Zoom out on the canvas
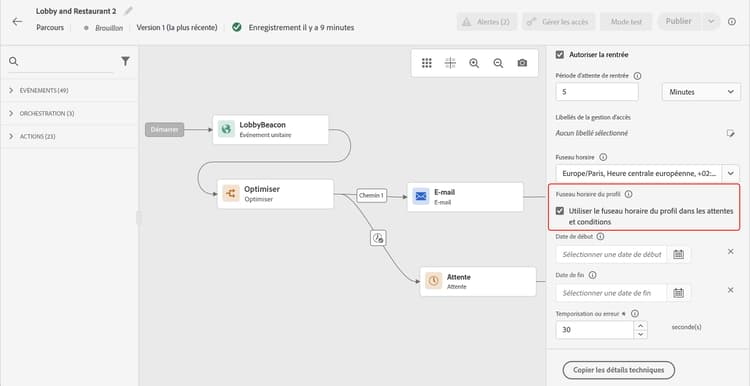This screenshot has height=386, width=750. [498, 63]
